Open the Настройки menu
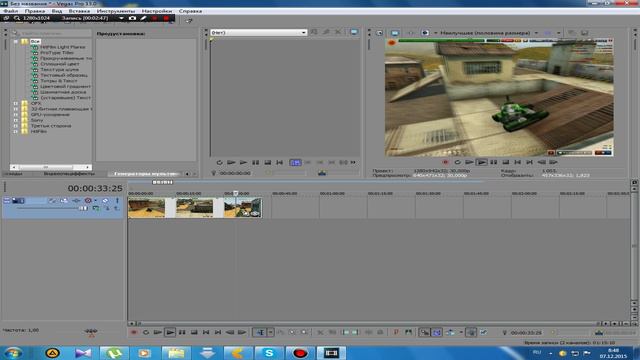This screenshot has height=360, width=640. pyautogui.click(x=157, y=11)
